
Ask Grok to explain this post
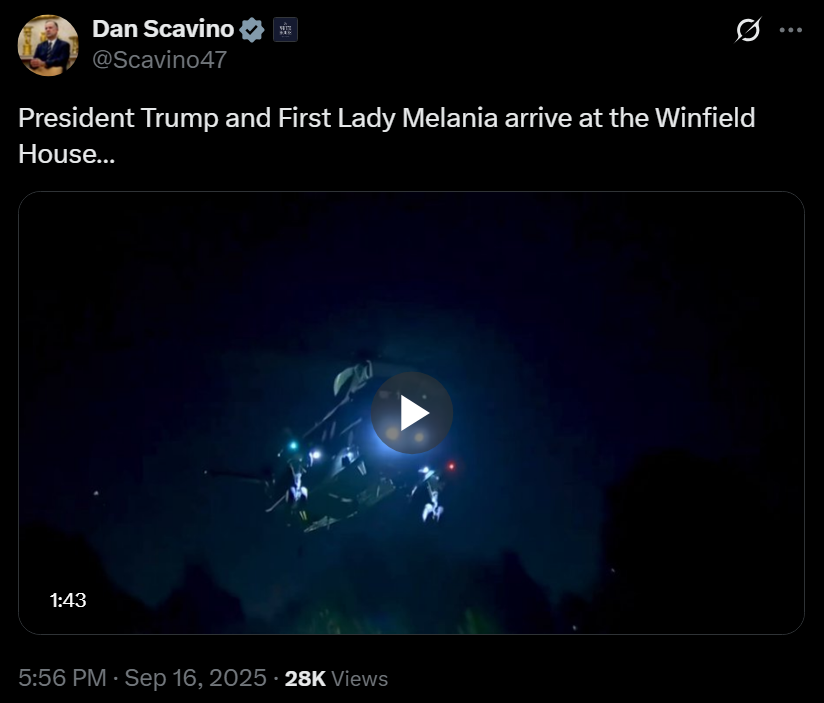[748, 30]
